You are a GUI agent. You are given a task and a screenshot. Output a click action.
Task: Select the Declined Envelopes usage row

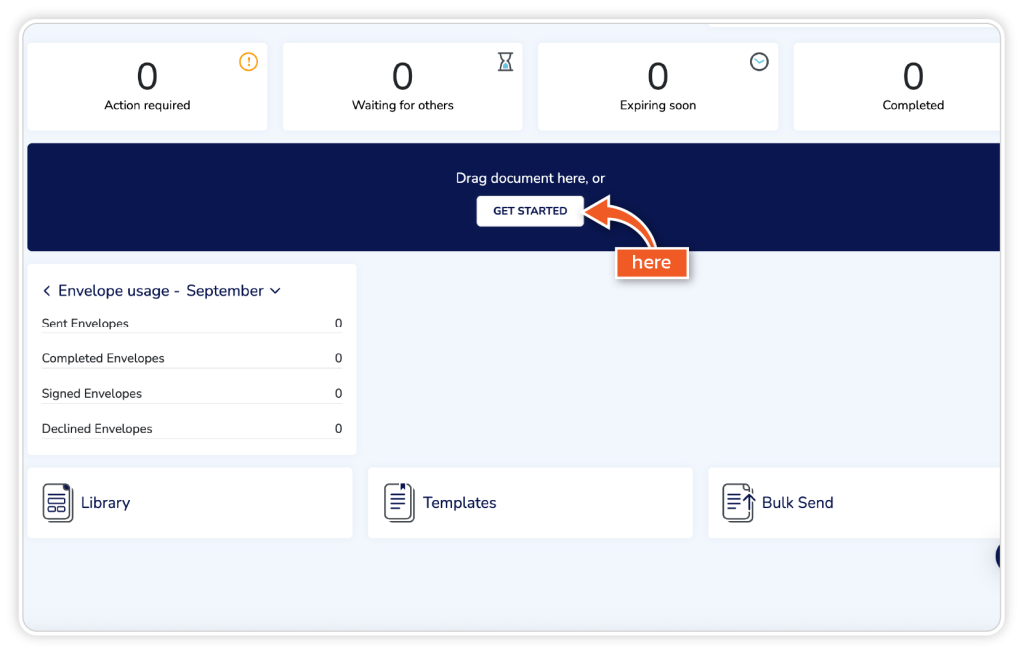click(190, 428)
